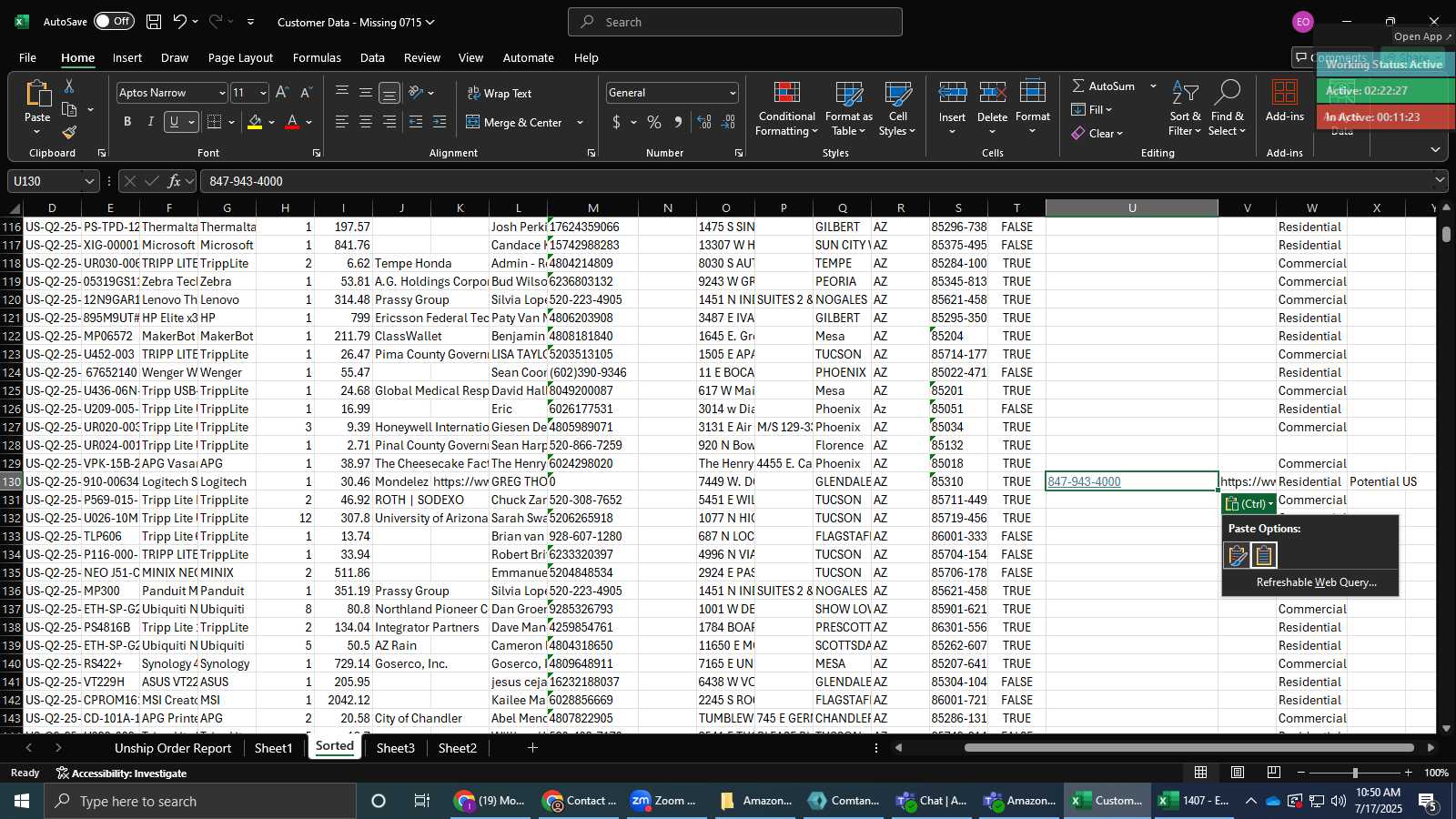Click the Decrease Indent icon
Viewport: 1456px width, 819px height.
(416, 122)
